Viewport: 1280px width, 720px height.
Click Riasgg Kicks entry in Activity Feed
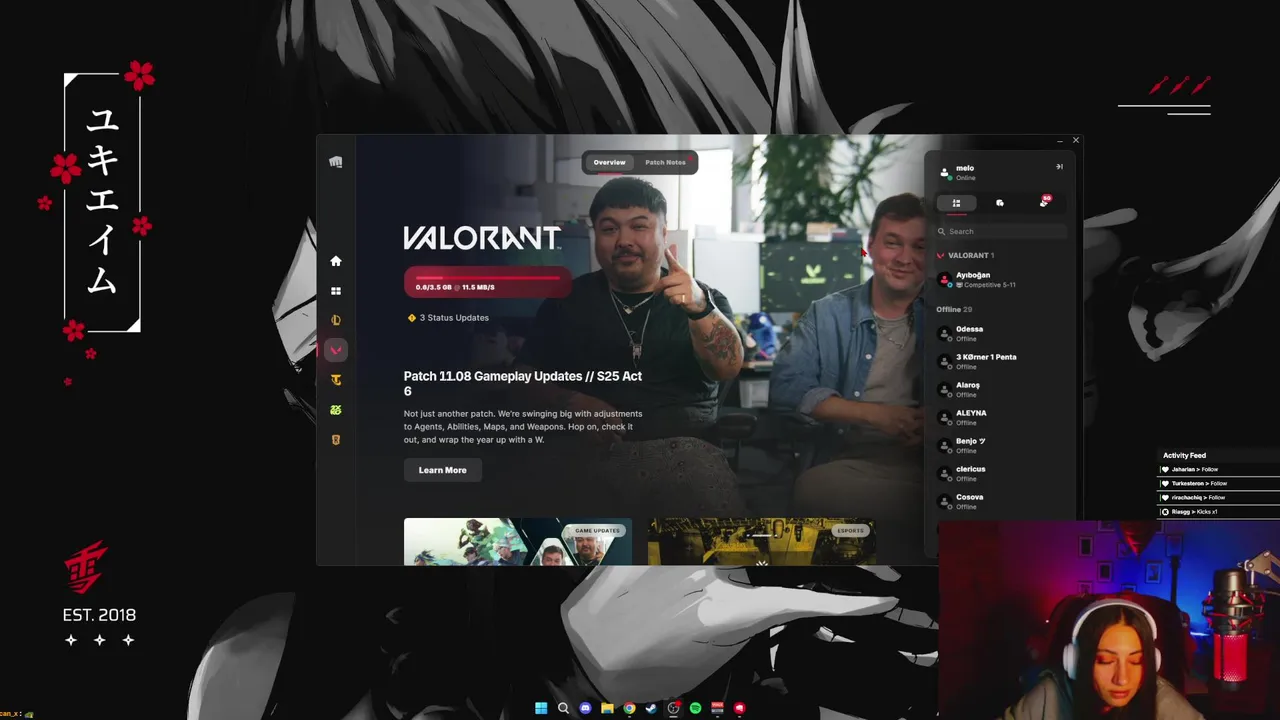(1218, 512)
